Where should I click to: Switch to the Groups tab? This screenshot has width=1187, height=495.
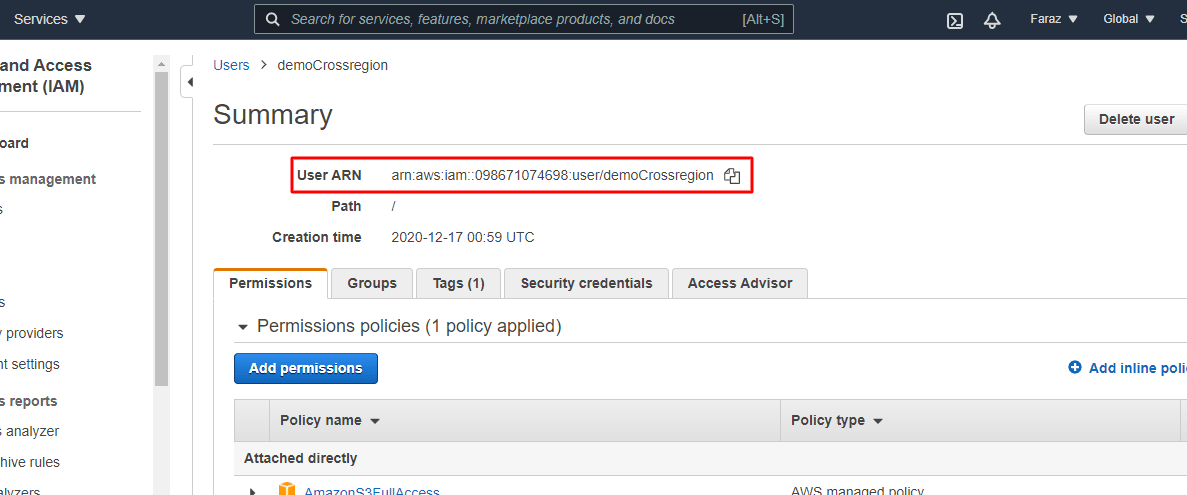pyautogui.click(x=372, y=283)
